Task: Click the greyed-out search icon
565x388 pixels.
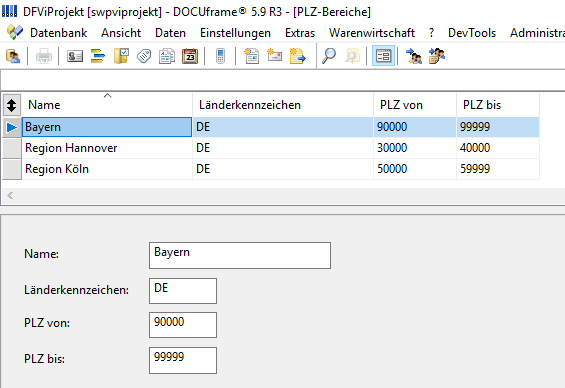Action: coord(352,56)
